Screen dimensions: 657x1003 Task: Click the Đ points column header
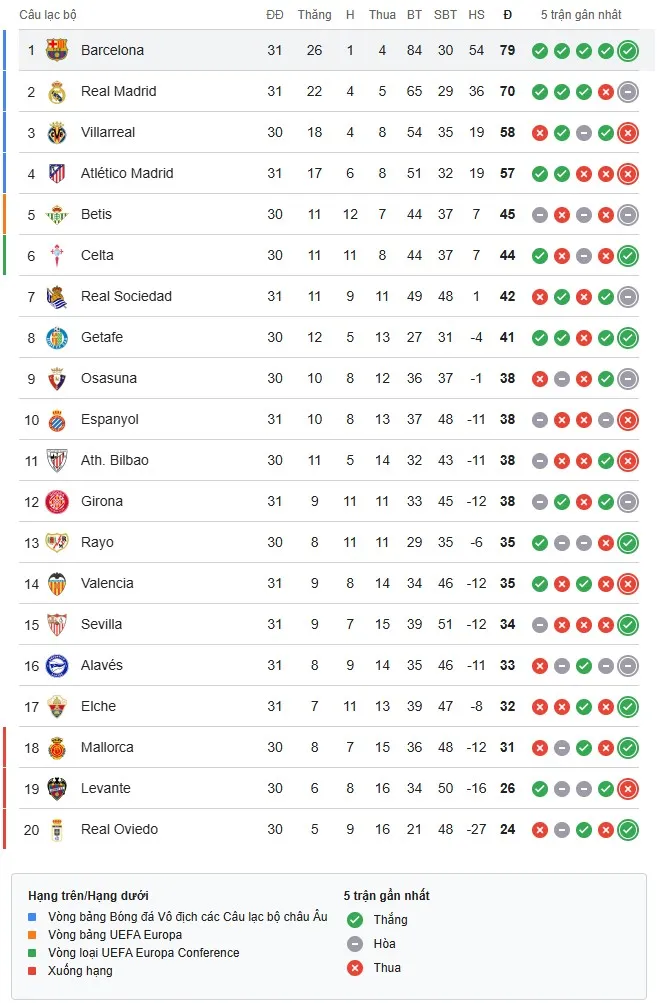[507, 15]
